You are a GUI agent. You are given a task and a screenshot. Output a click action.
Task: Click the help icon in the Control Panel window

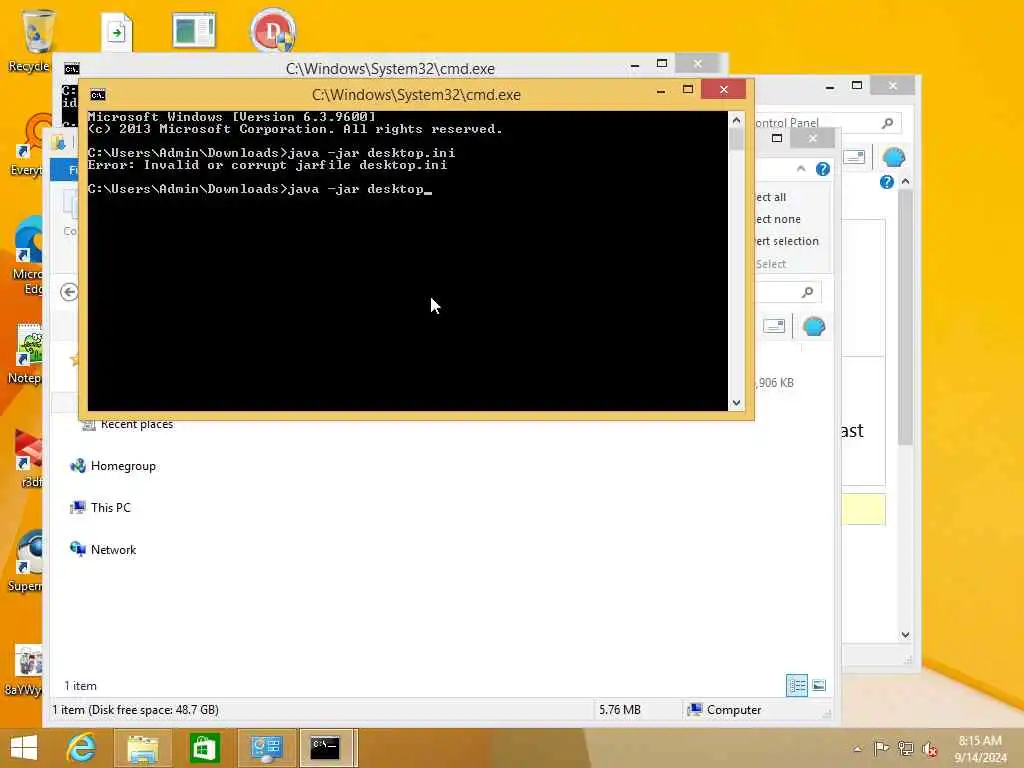coord(886,182)
